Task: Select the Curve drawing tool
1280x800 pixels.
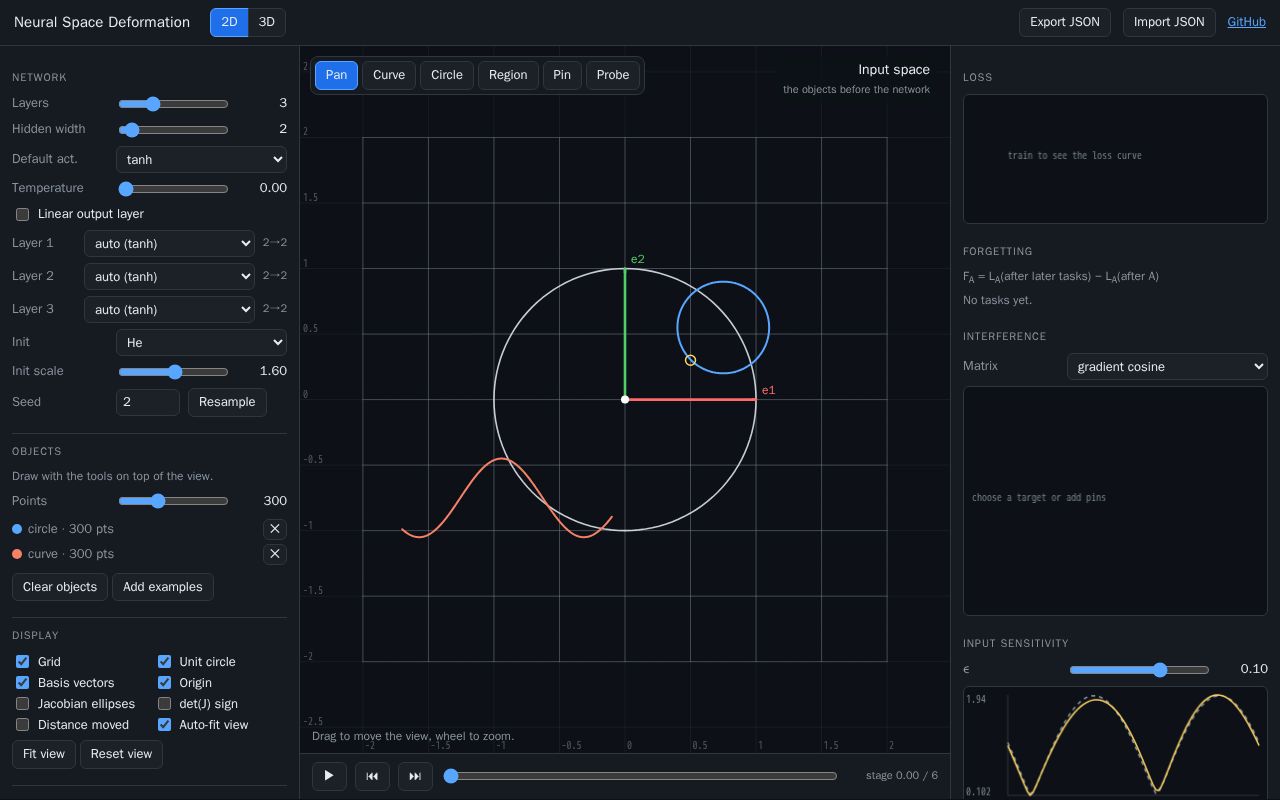Action: point(389,75)
